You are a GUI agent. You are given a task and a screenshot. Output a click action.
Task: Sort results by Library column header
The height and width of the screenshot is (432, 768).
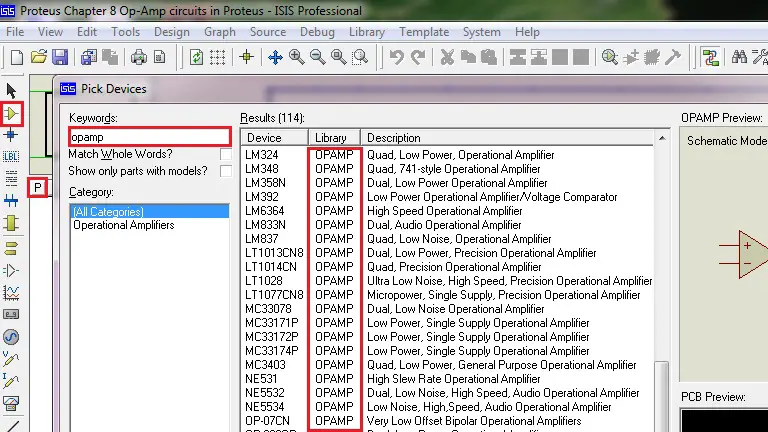click(335, 138)
